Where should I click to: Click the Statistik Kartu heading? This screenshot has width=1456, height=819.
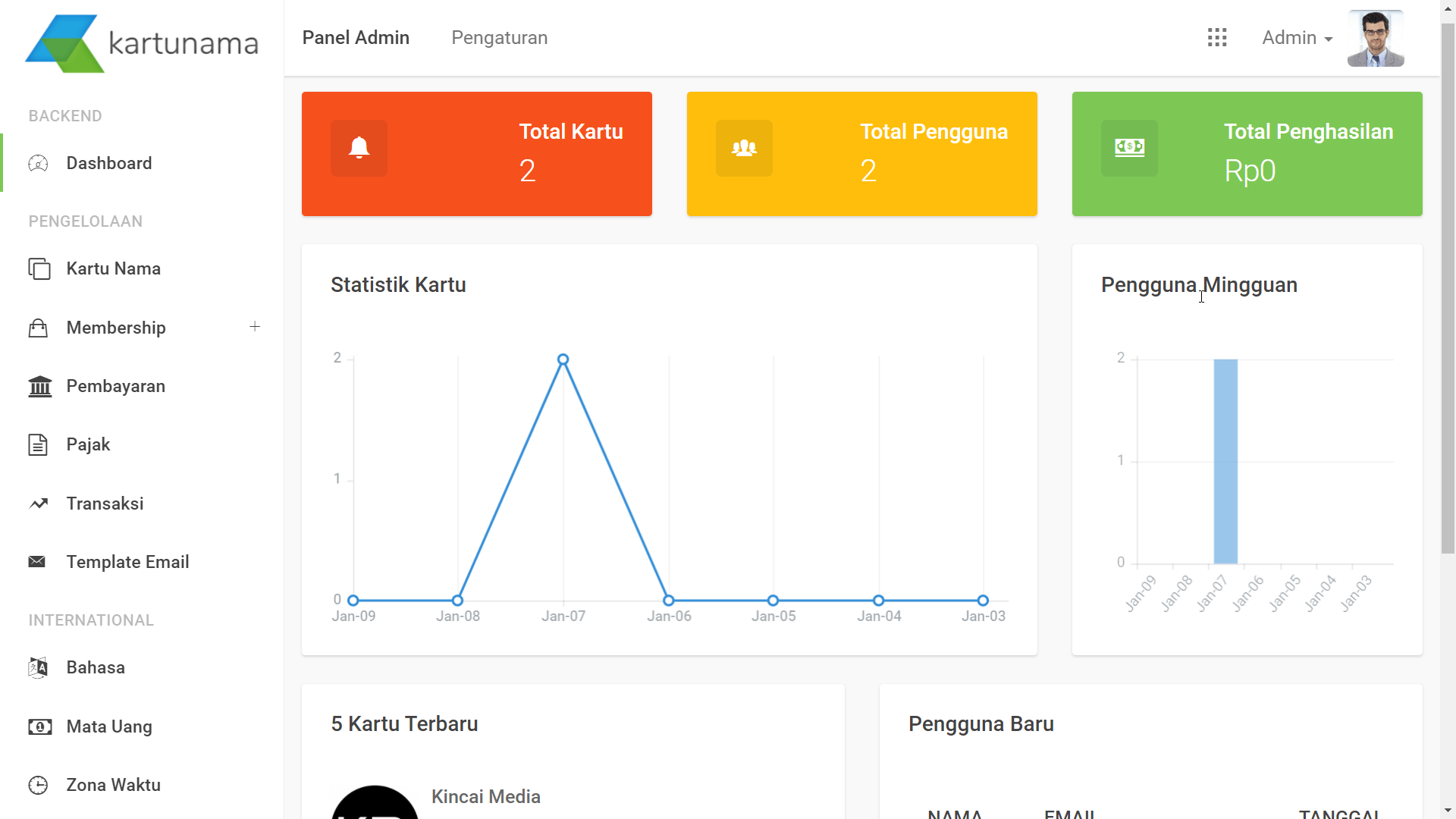[x=398, y=285]
